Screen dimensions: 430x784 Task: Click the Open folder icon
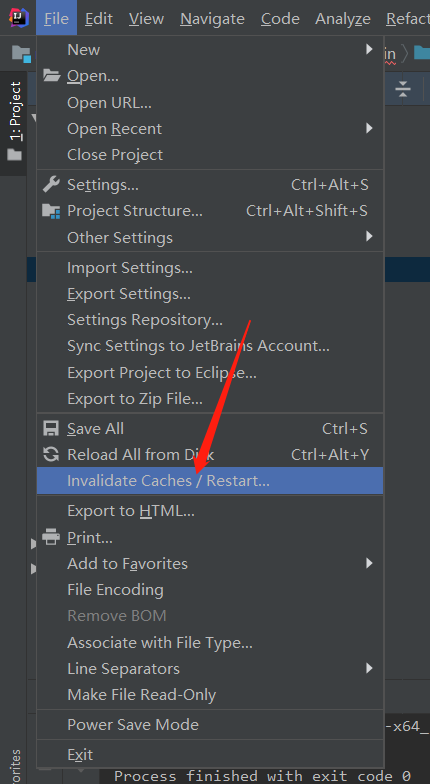coord(52,76)
